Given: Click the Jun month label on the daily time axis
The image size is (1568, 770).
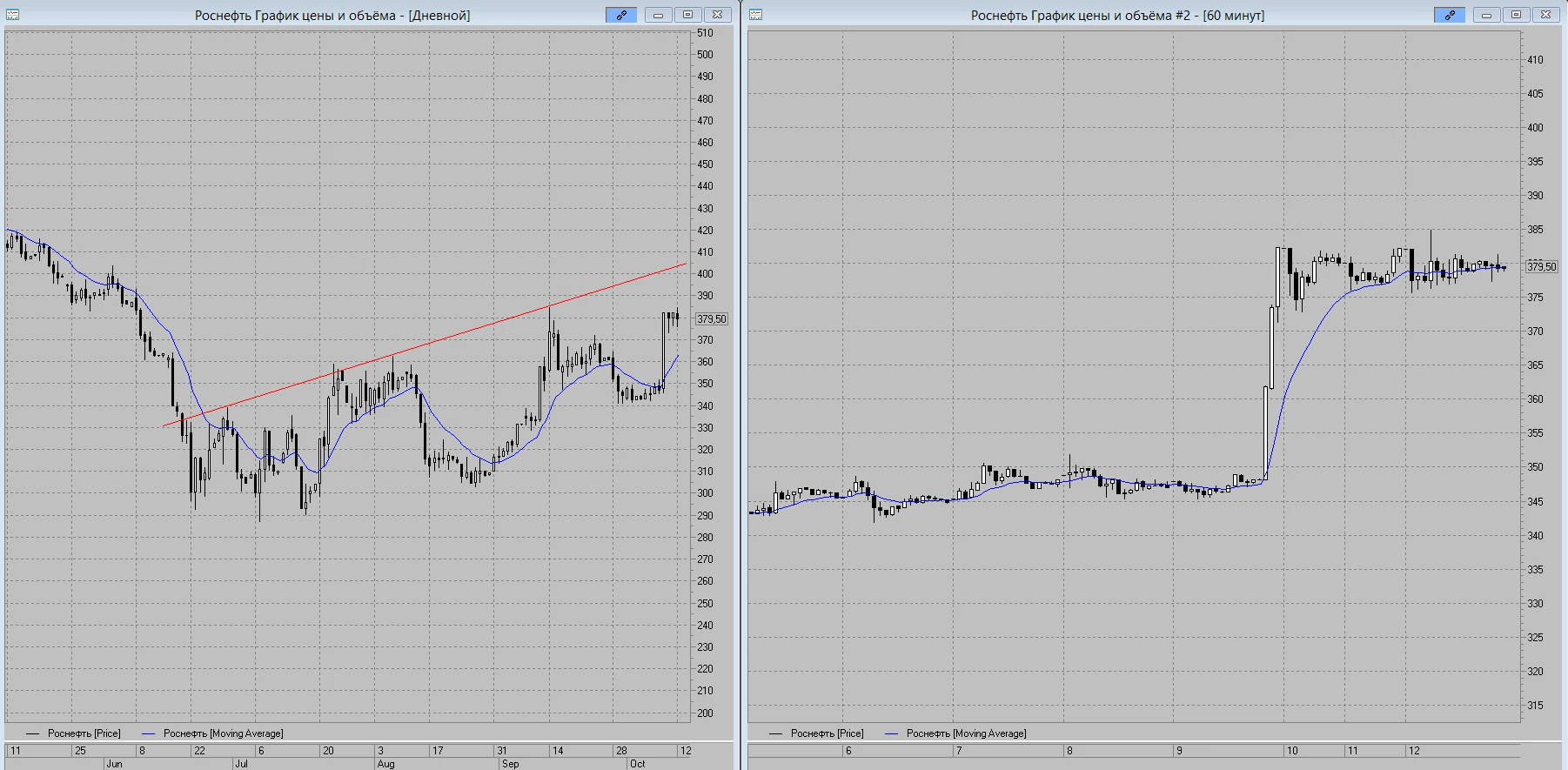Looking at the screenshot, I should [x=114, y=764].
